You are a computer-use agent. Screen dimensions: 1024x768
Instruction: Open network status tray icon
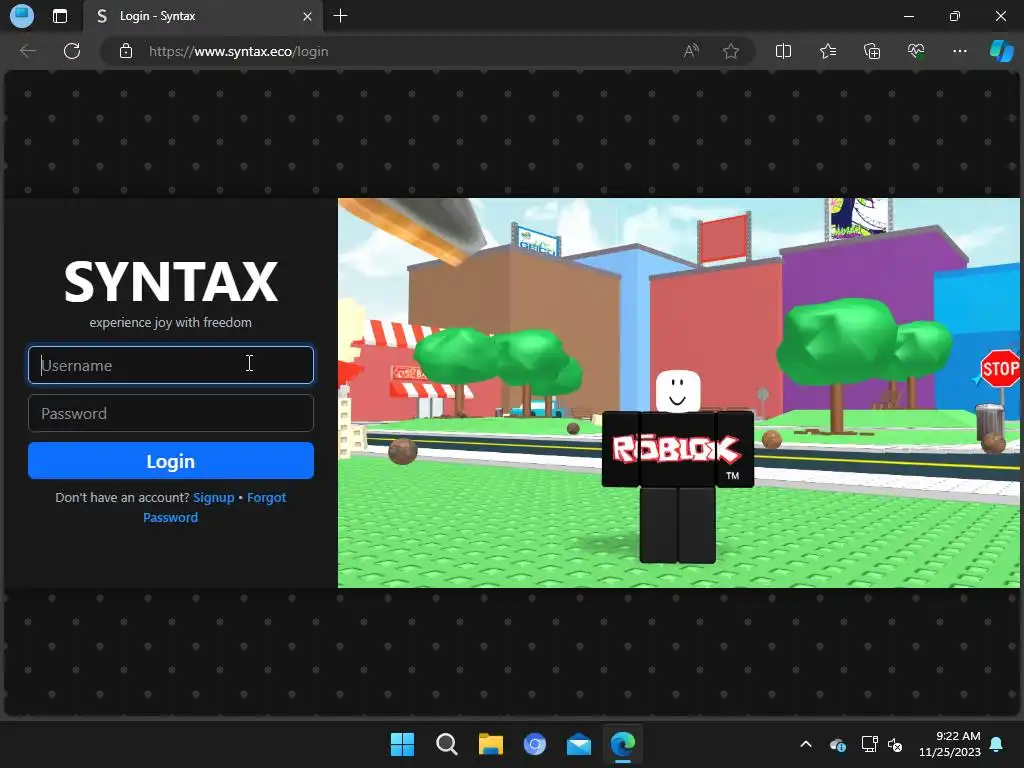click(x=869, y=744)
